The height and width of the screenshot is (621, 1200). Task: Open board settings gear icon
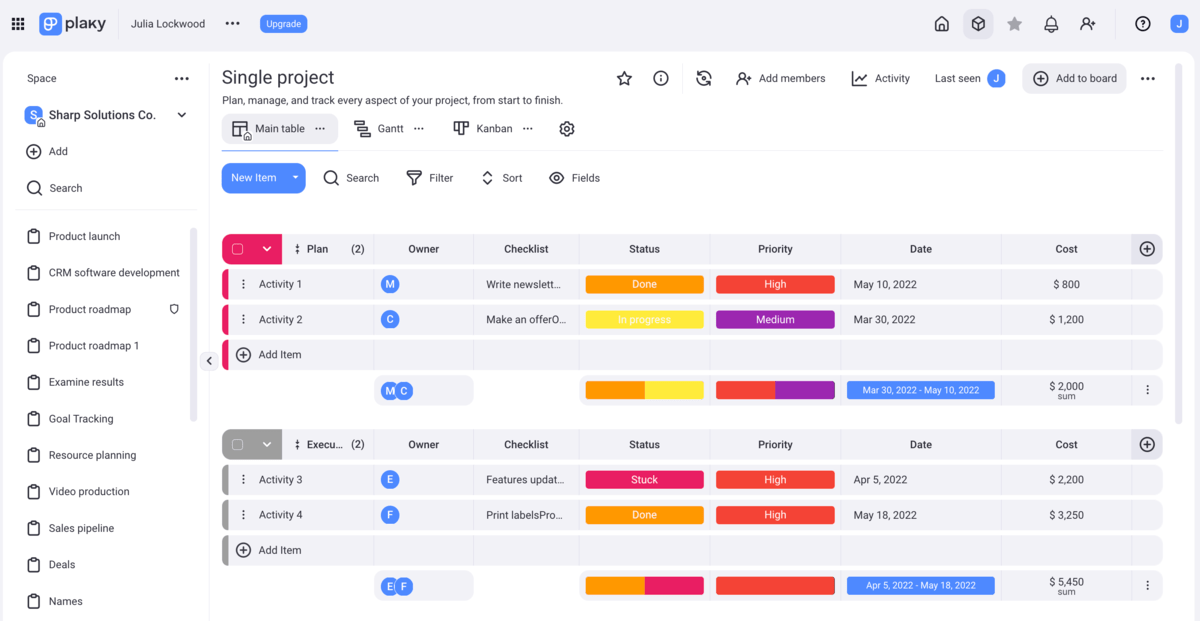click(x=567, y=129)
